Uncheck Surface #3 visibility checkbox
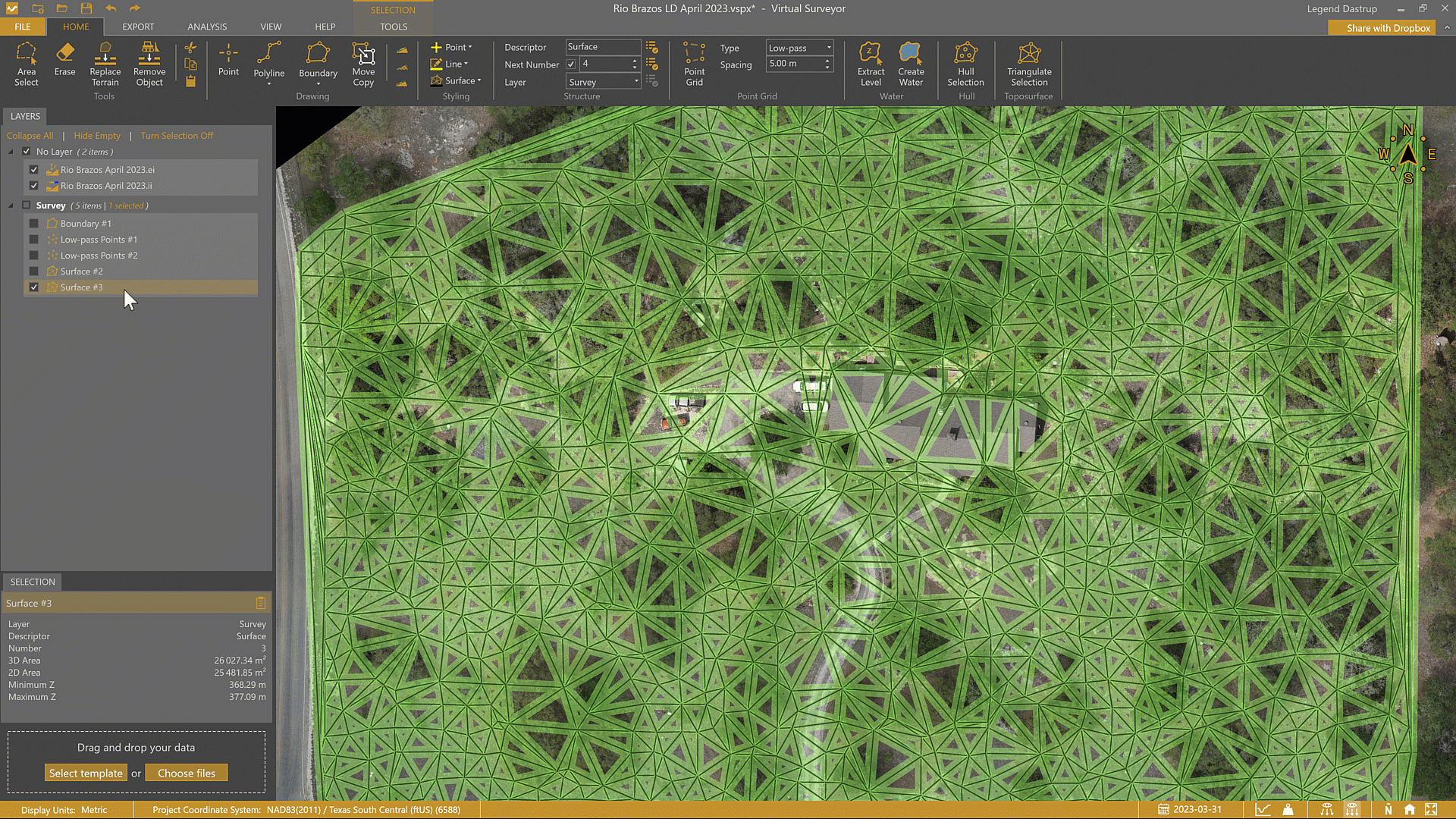 (34, 287)
